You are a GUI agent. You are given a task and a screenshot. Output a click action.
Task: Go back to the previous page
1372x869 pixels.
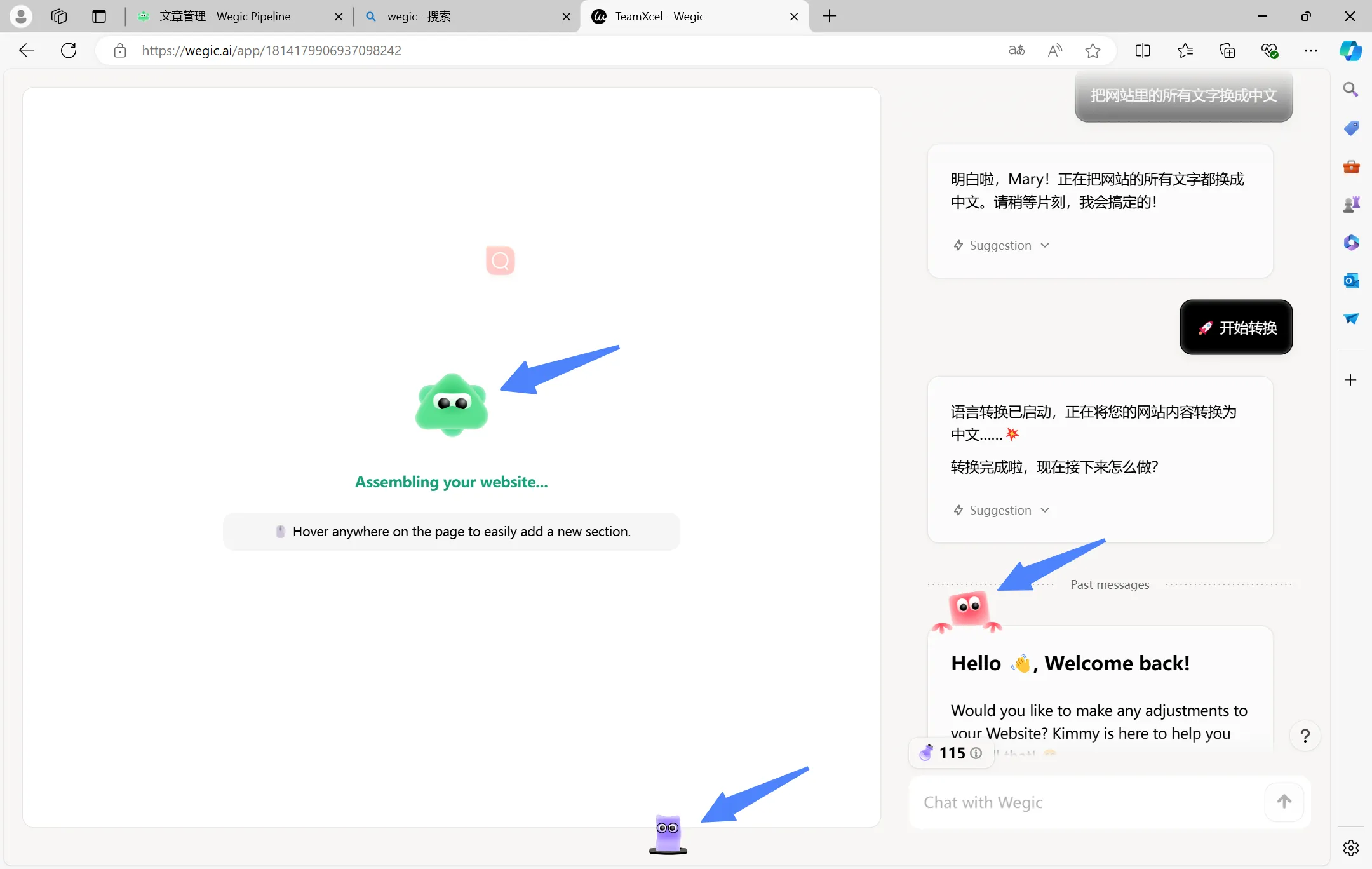point(26,50)
